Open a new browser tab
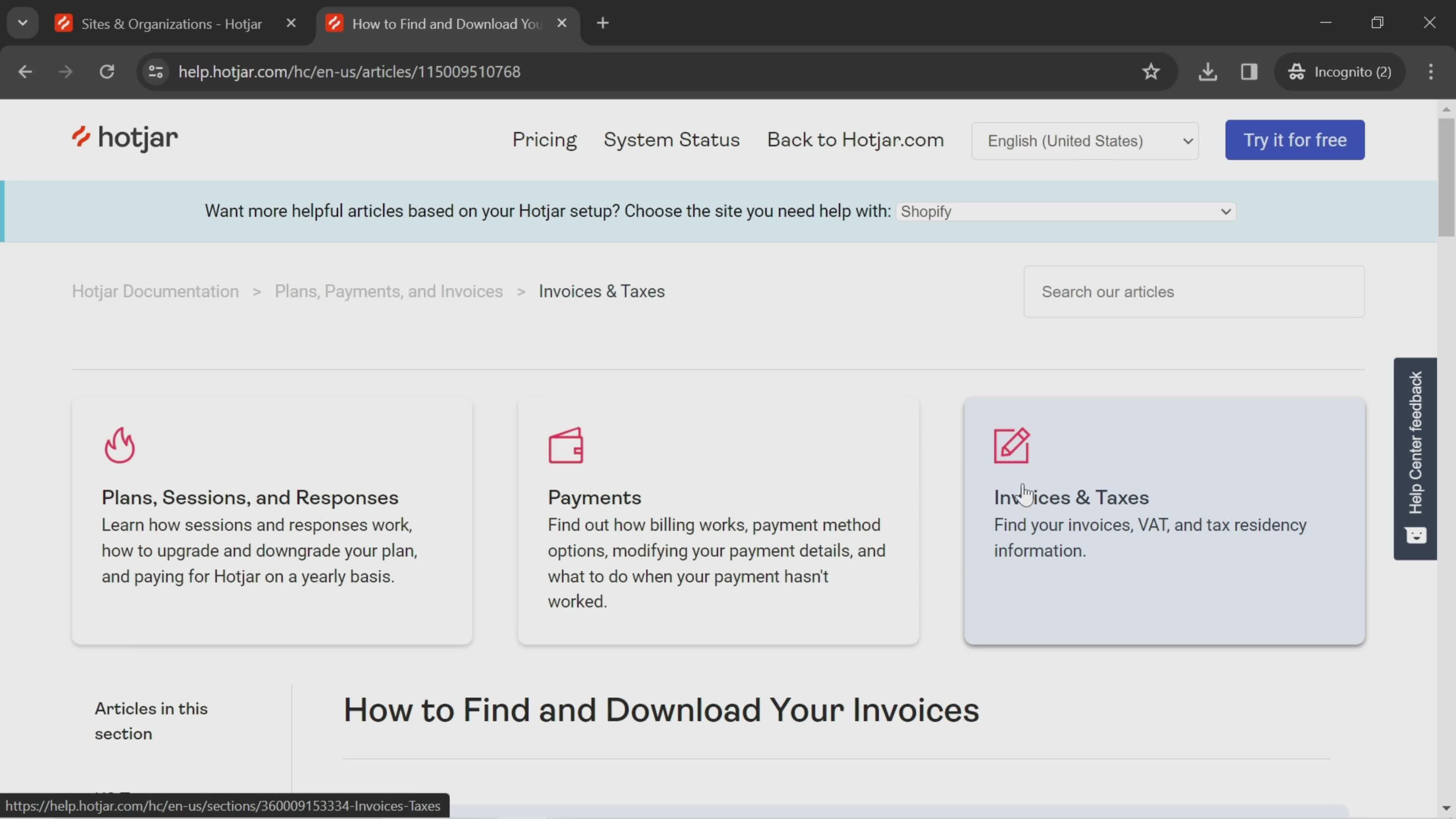Screen dimensions: 1456x819 pos(603,23)
